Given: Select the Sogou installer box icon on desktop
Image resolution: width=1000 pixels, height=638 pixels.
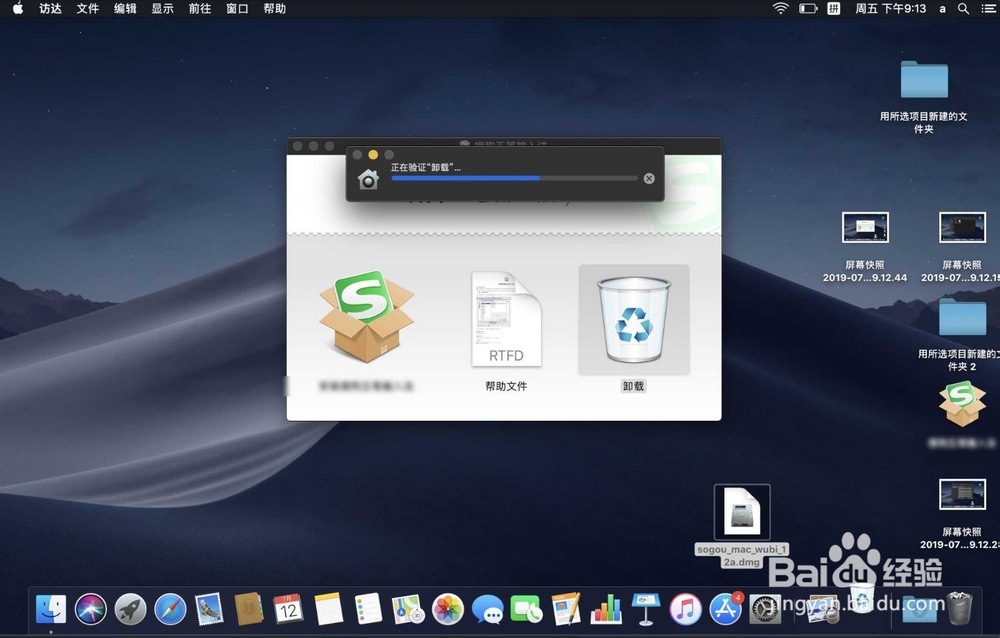Looking at the screenshot, I should (962, 404).
